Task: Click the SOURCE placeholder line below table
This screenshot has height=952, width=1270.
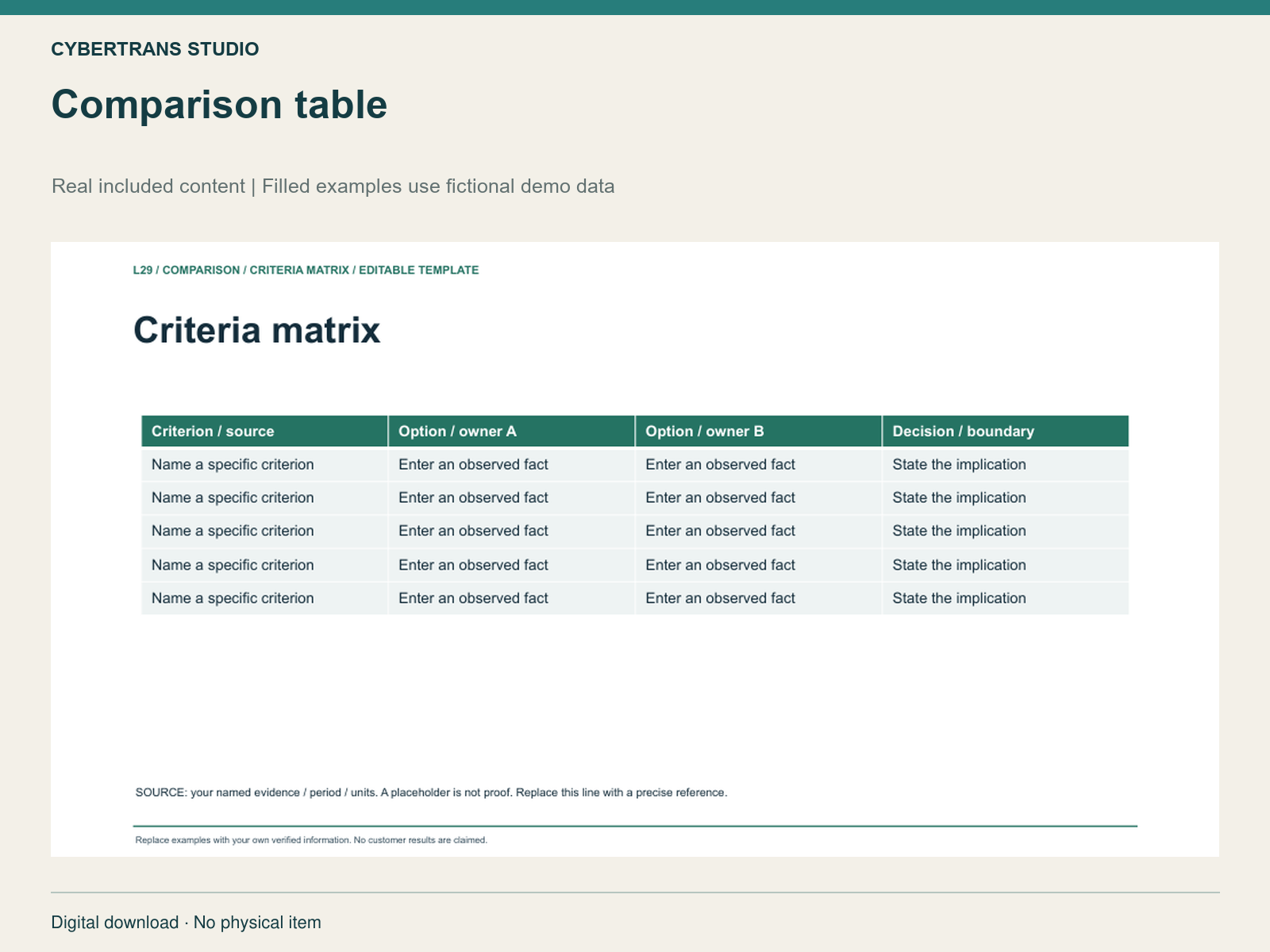Action: (431, 793)
